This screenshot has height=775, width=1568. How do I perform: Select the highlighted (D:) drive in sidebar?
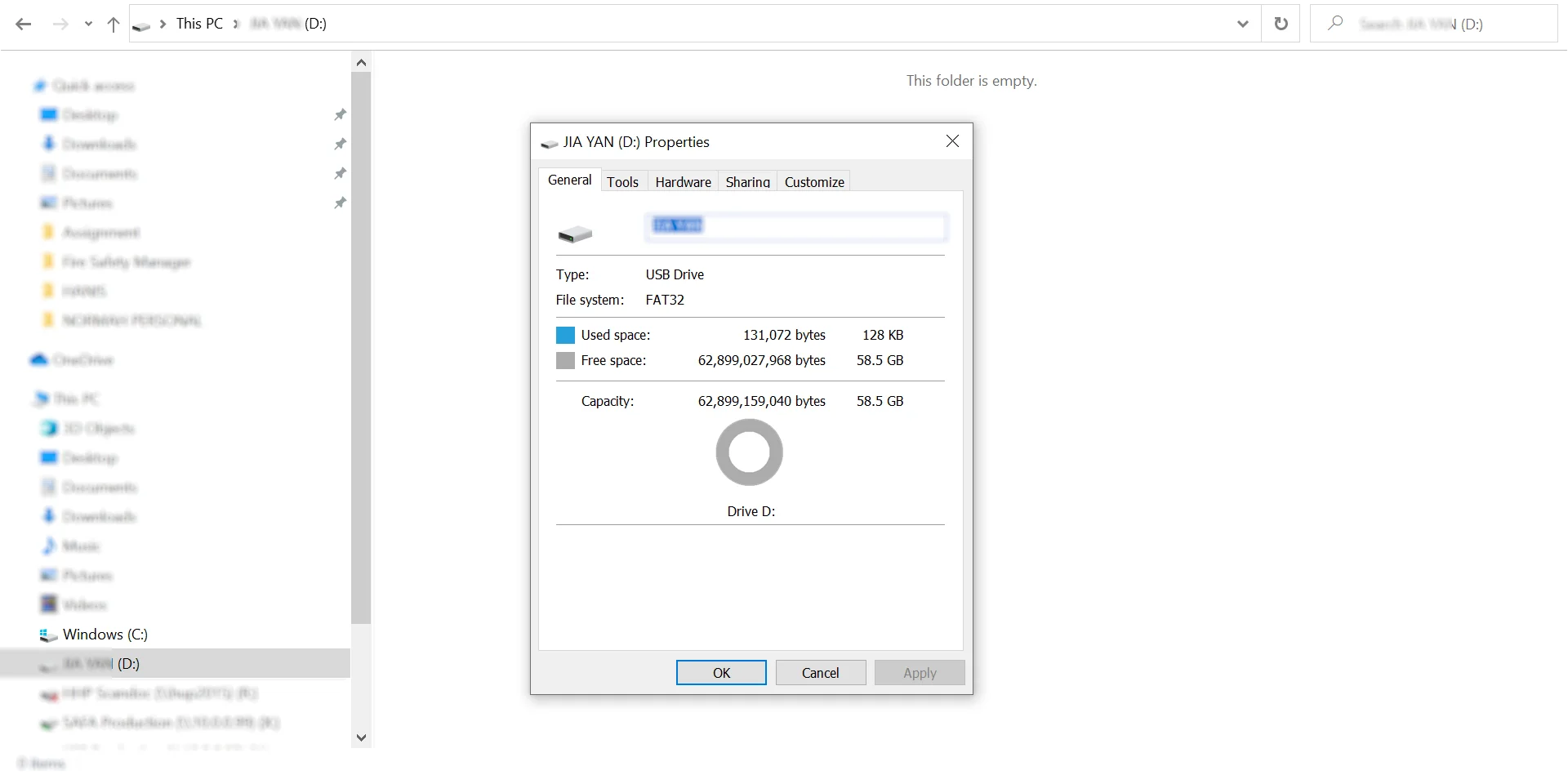[175, 664]
